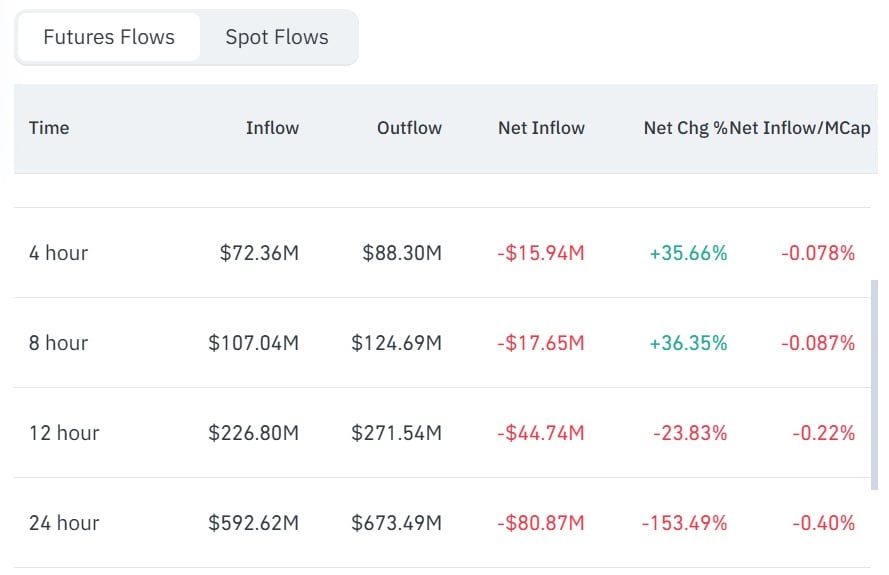
Task: Select the 12 hour row label
Action: pyautogui.click(x=64, y=433)
